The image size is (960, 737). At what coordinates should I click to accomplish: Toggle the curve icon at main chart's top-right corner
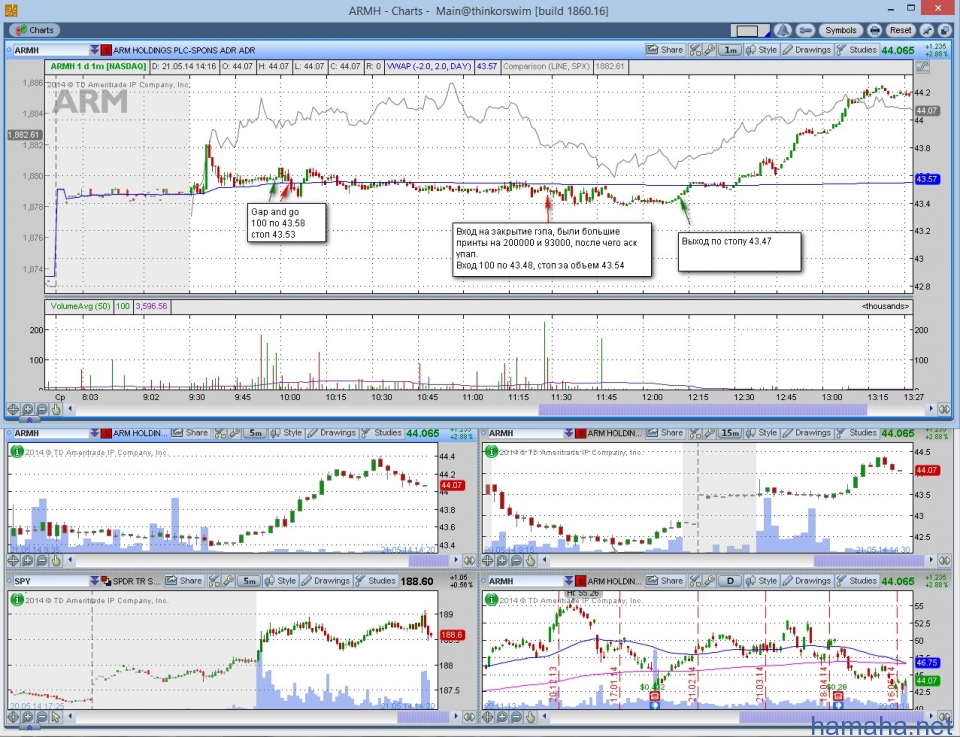coord(922,67)
